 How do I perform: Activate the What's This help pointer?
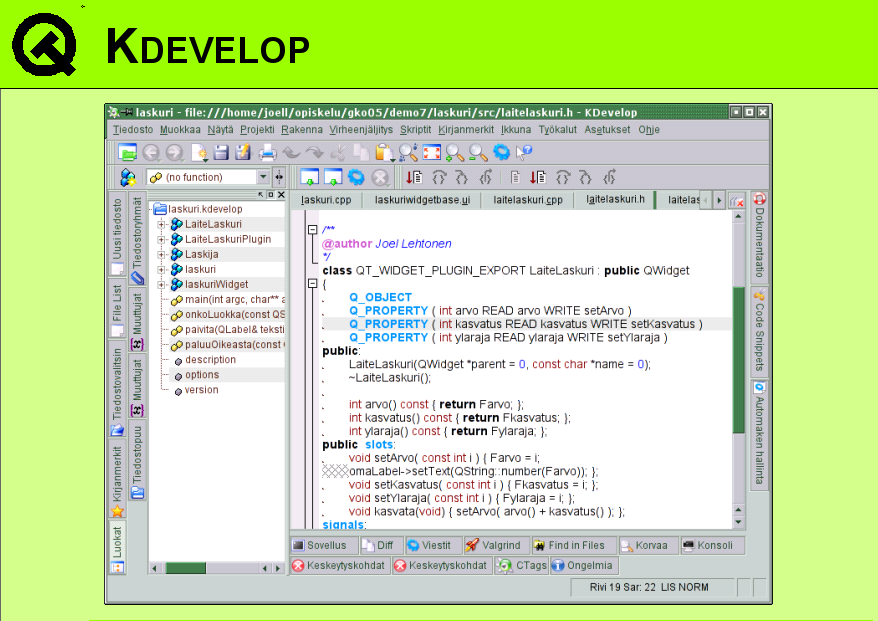click(x=524, y=152)
